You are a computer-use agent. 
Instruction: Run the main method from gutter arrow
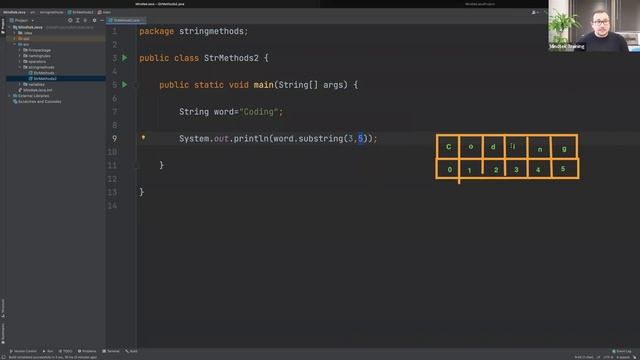(x=124, y=85)
